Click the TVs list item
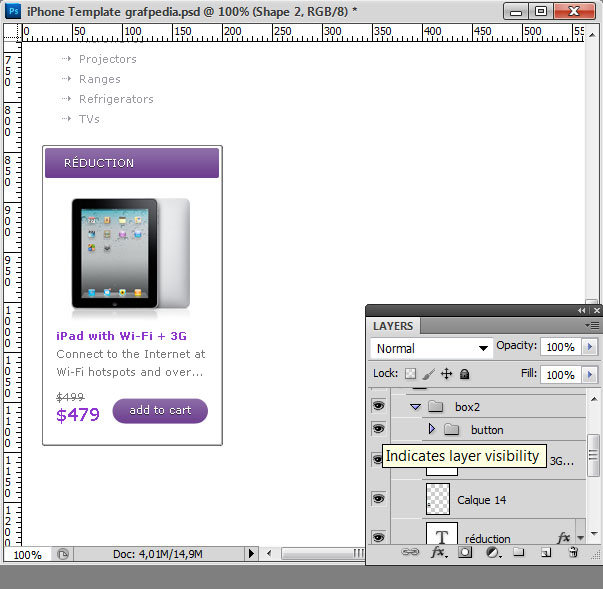Viewport: 603px width, 589px height. coord(89,119)
